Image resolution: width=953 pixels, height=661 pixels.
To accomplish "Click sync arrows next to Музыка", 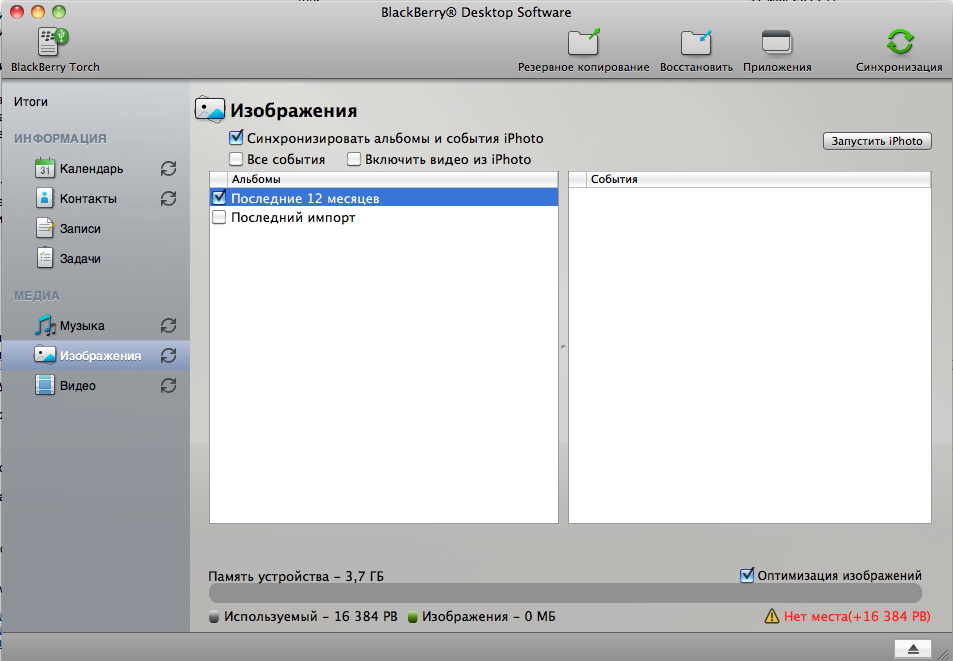I will coord(168,326).
